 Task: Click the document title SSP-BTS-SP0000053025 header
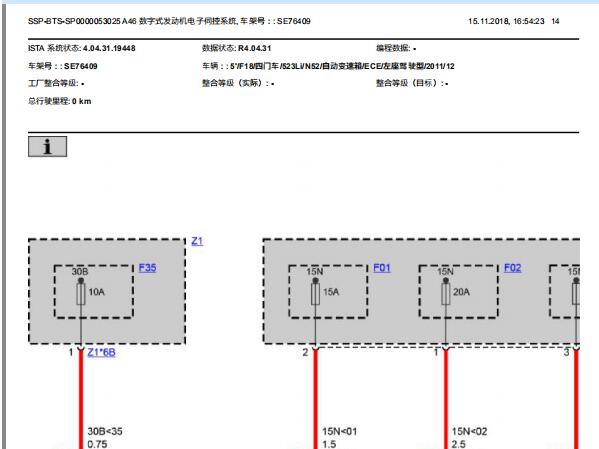point(169,21)
